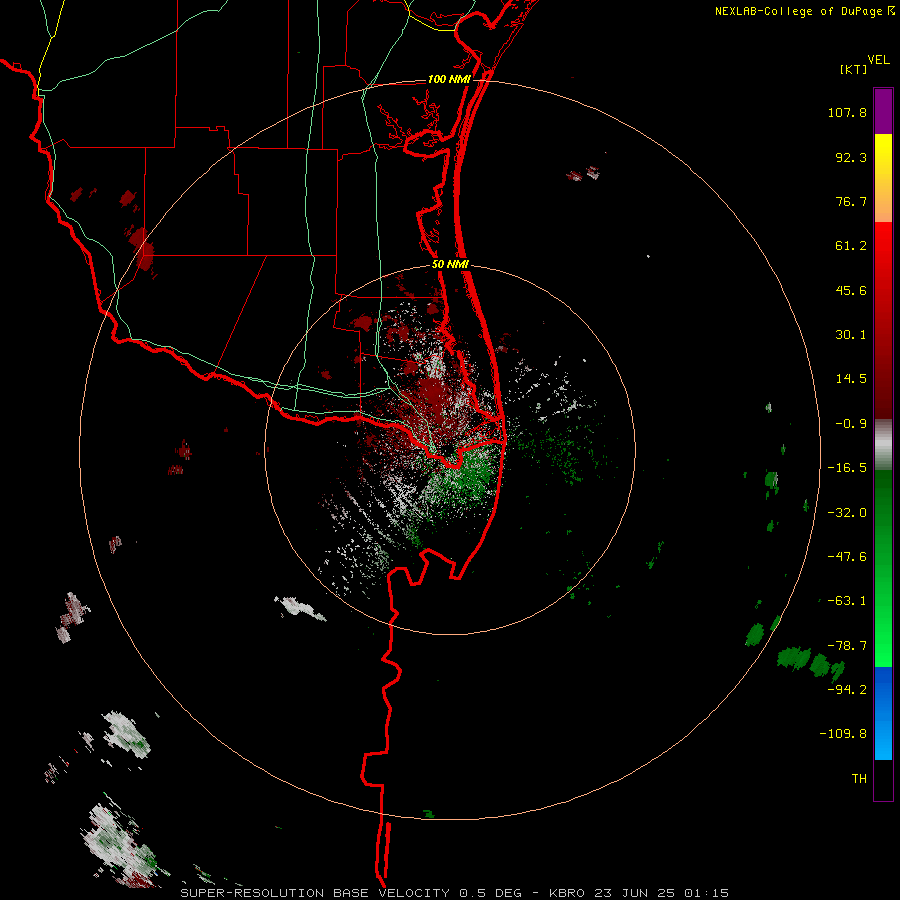Viewport: 900px width, 900px height.
Task: Click the base velocity KBRO caption text
Action: (x=455, y=893)
